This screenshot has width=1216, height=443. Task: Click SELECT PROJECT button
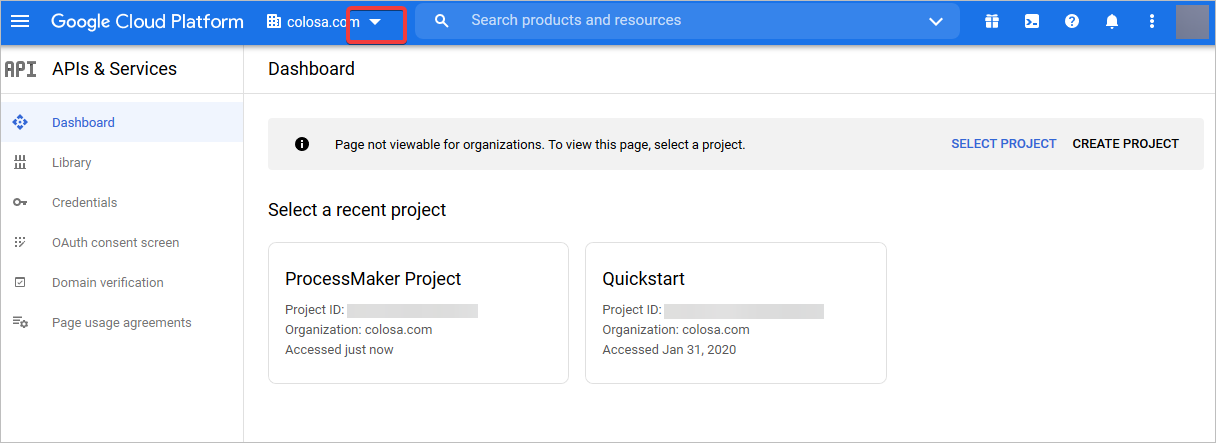pos(1003,144)
